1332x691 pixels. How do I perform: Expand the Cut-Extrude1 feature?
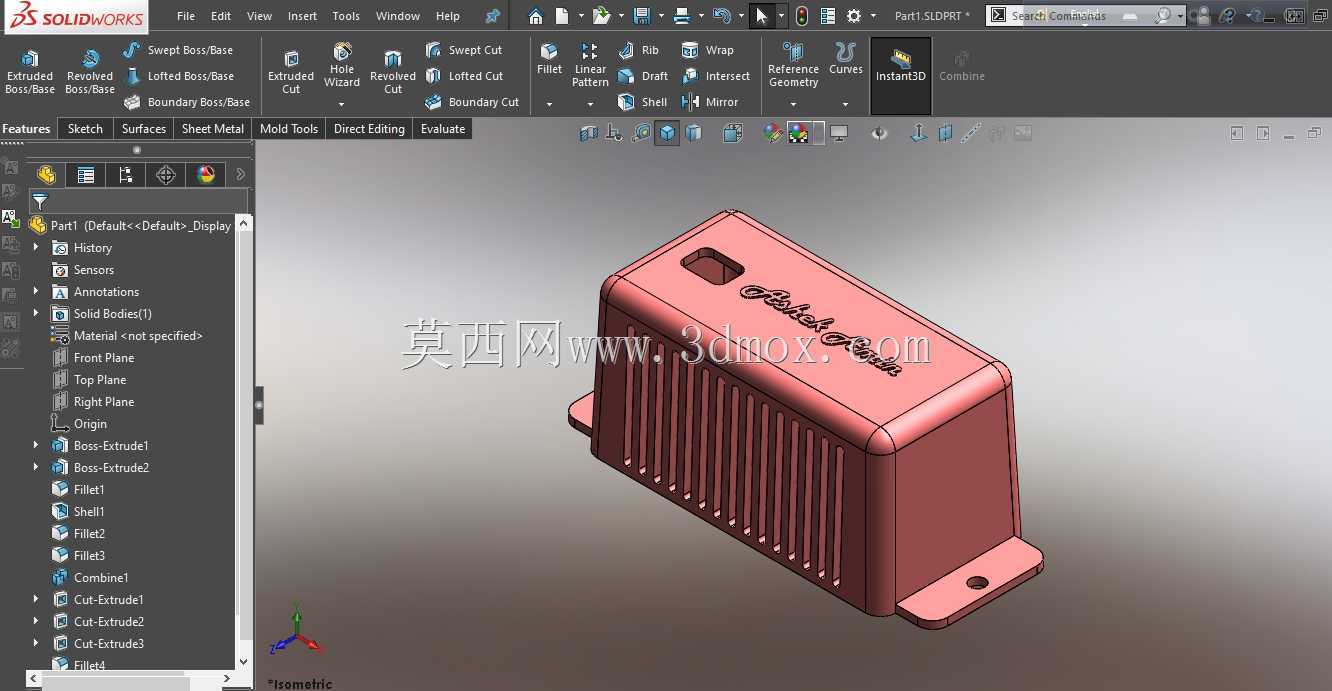click(36, 599)
